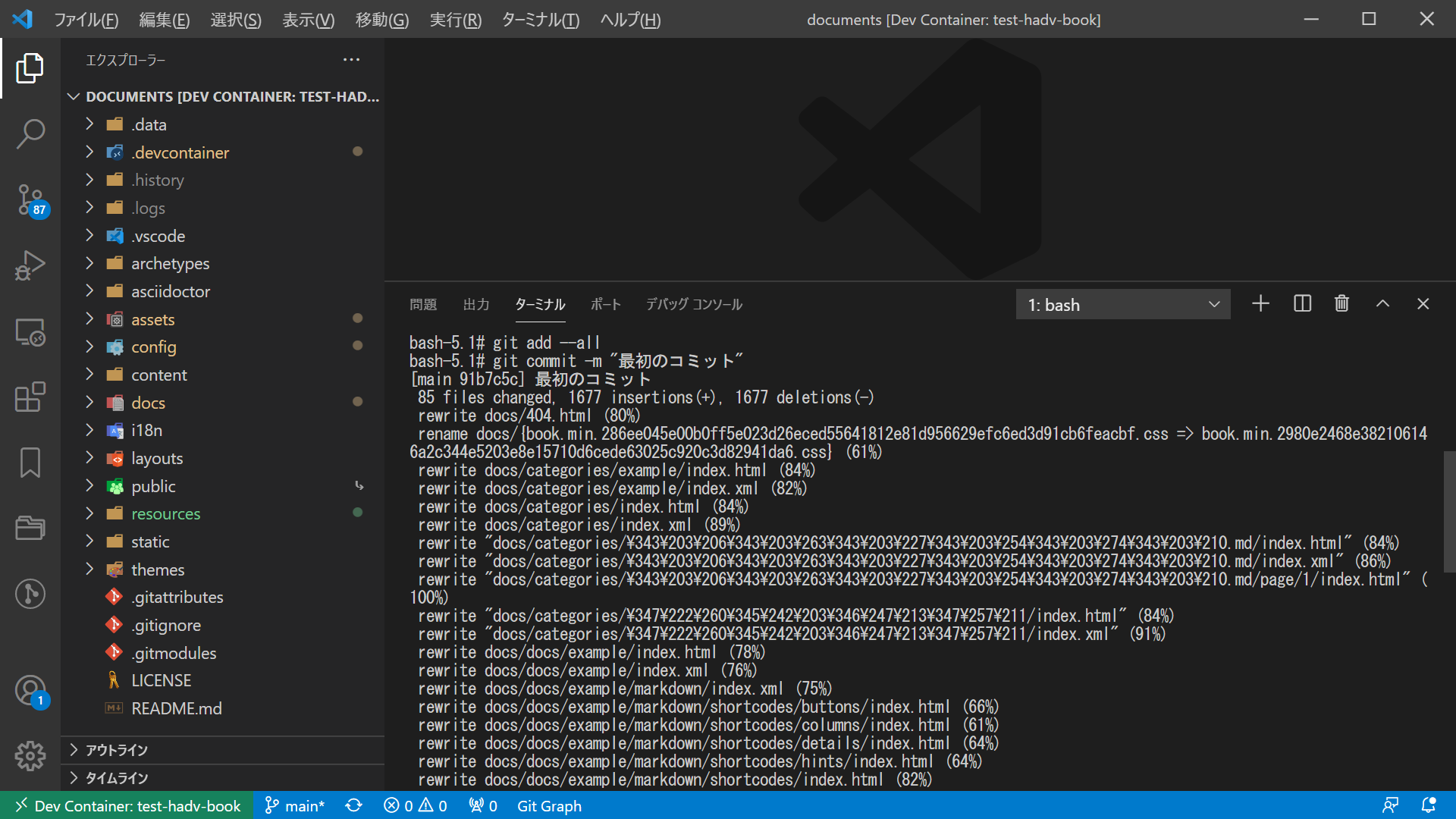
Task: Expand the アウトライン section
Action: (x=222, y=750)
